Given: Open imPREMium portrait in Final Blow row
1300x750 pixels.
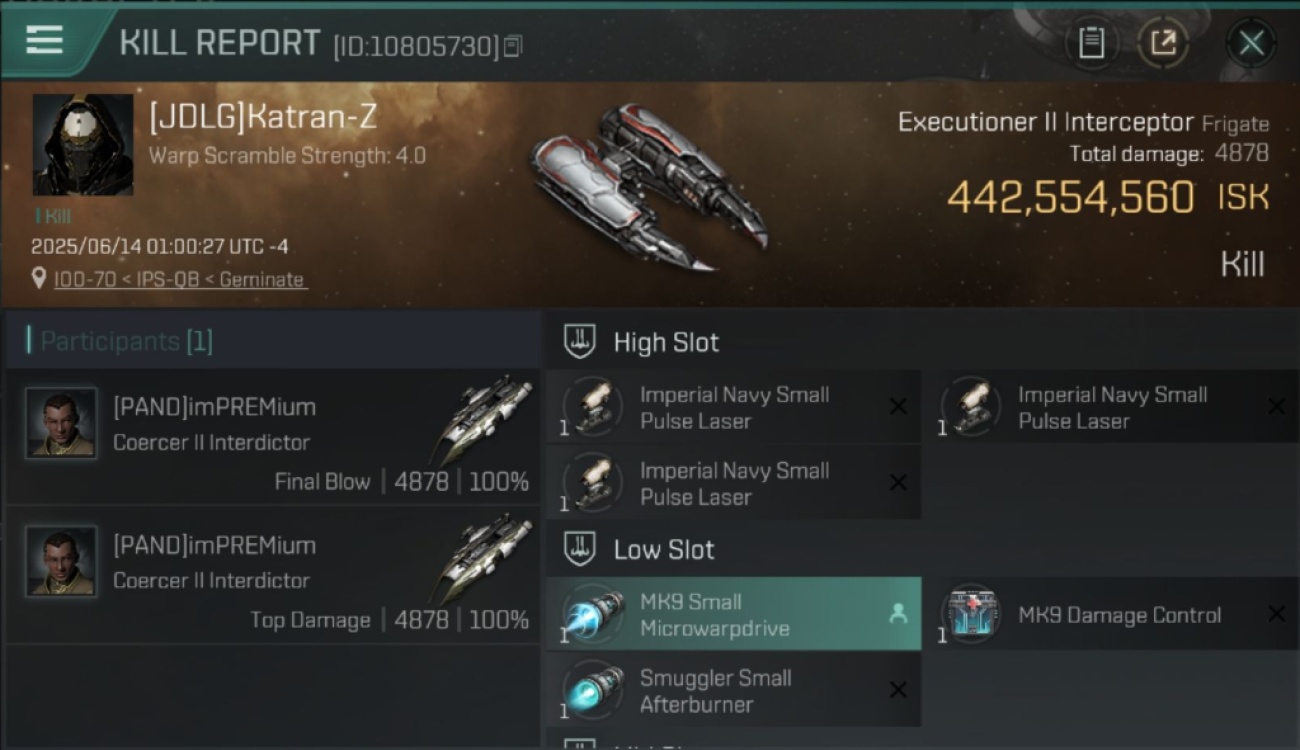Looking at the screenshot, I should [61, 424].
